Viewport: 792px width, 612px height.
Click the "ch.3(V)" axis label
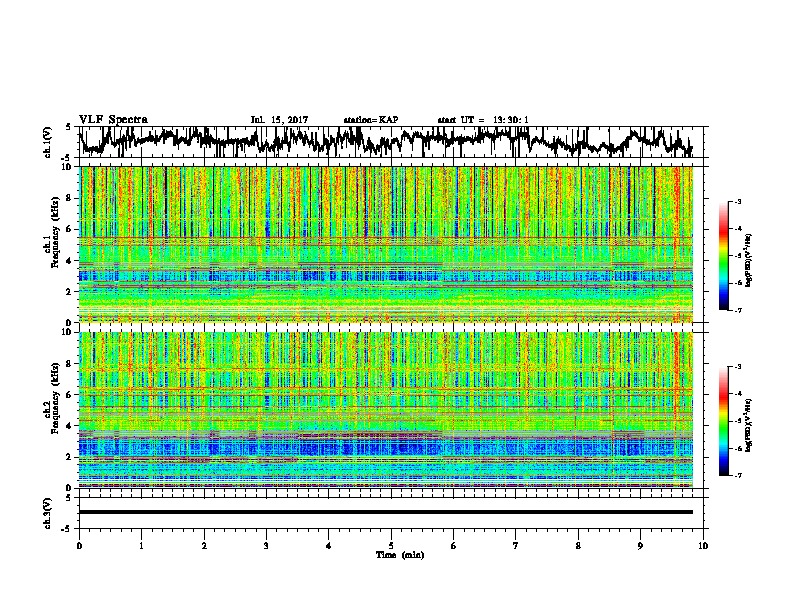48,513
